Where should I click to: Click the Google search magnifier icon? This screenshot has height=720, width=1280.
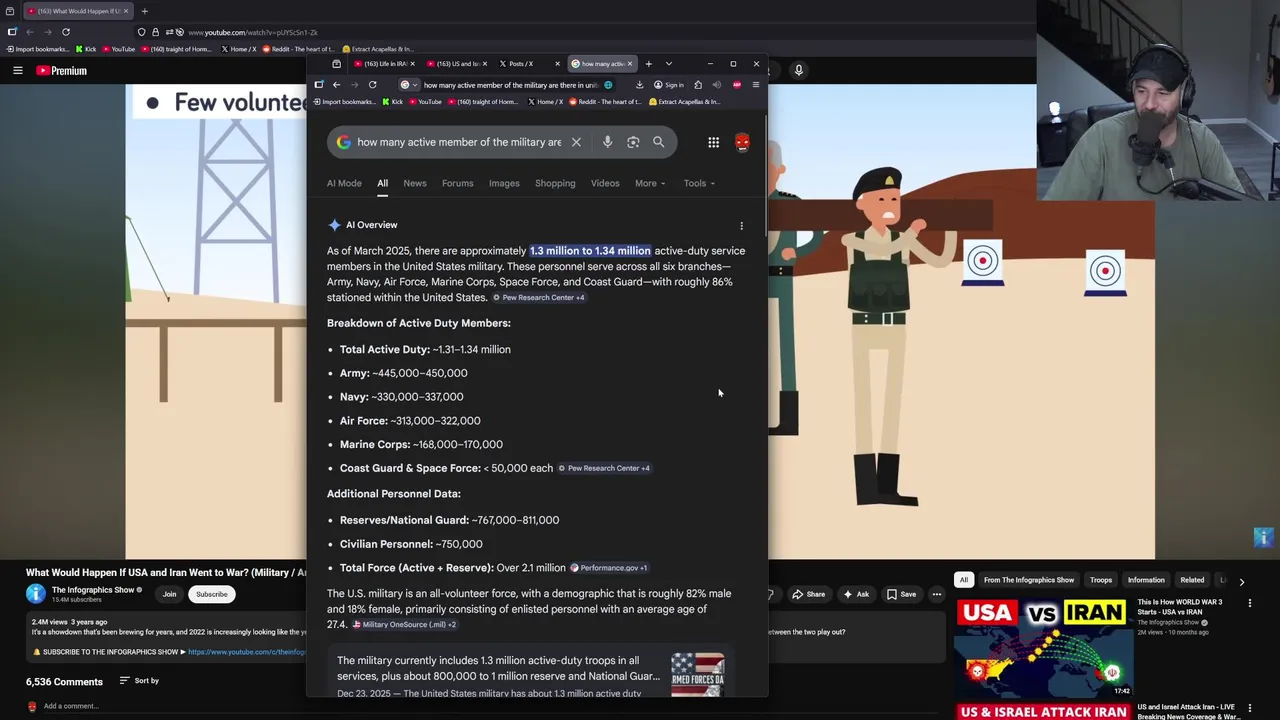[658, 142]
